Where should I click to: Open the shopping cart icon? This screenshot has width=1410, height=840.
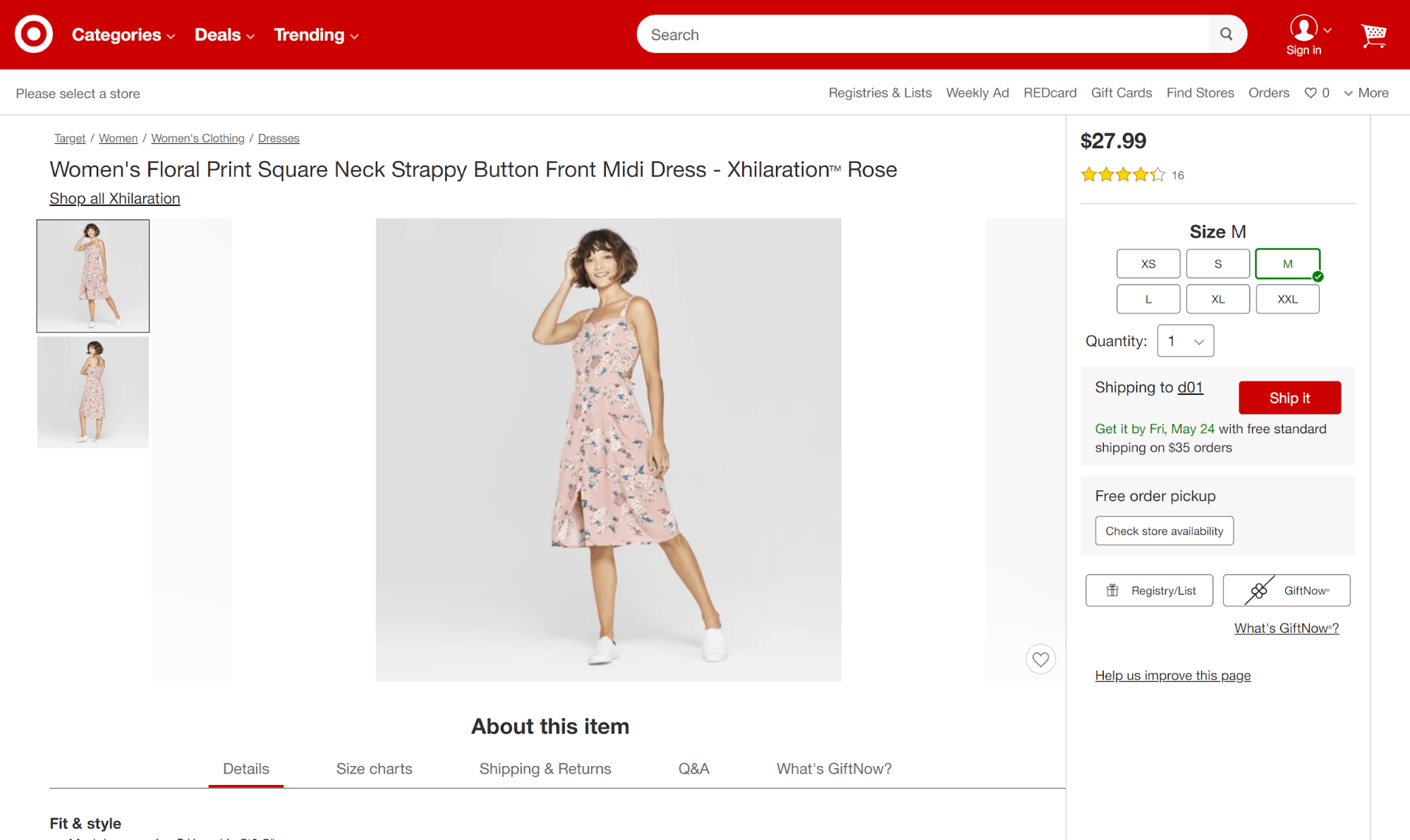pyautogui.click(x=1373, y=35)
